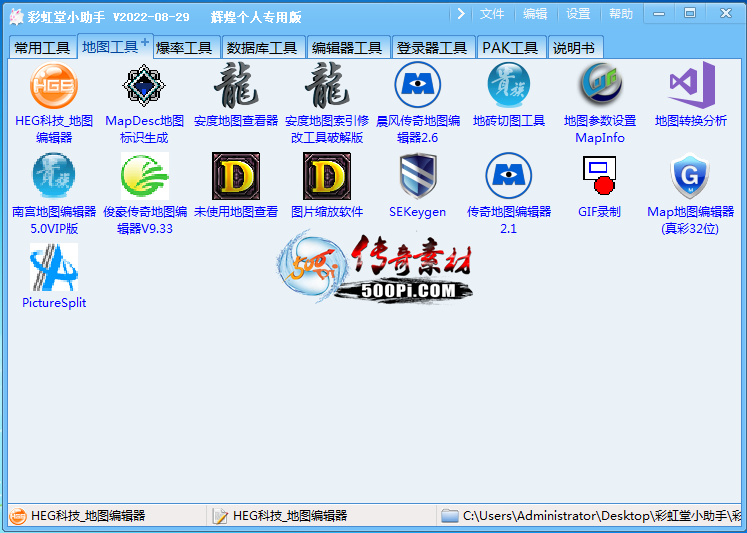The height and width of the screenshot is (533, 747).
Task: Open the SEKeygen shield icon
Action: point(418,176)
